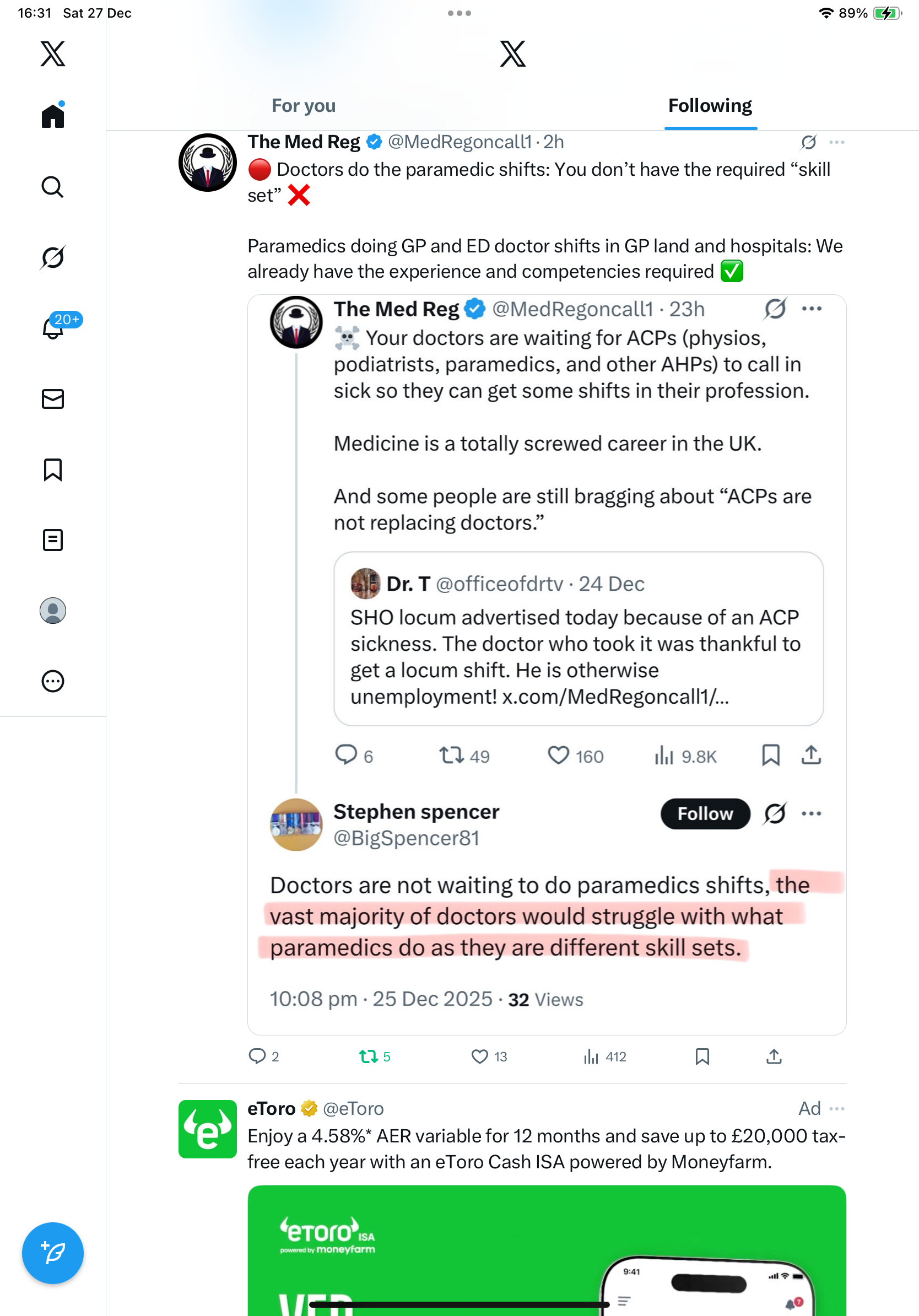Open the Lists icon in sidebar
Image resolution: width=919 pixels, height=1316 pixels.
coord(53,540)
